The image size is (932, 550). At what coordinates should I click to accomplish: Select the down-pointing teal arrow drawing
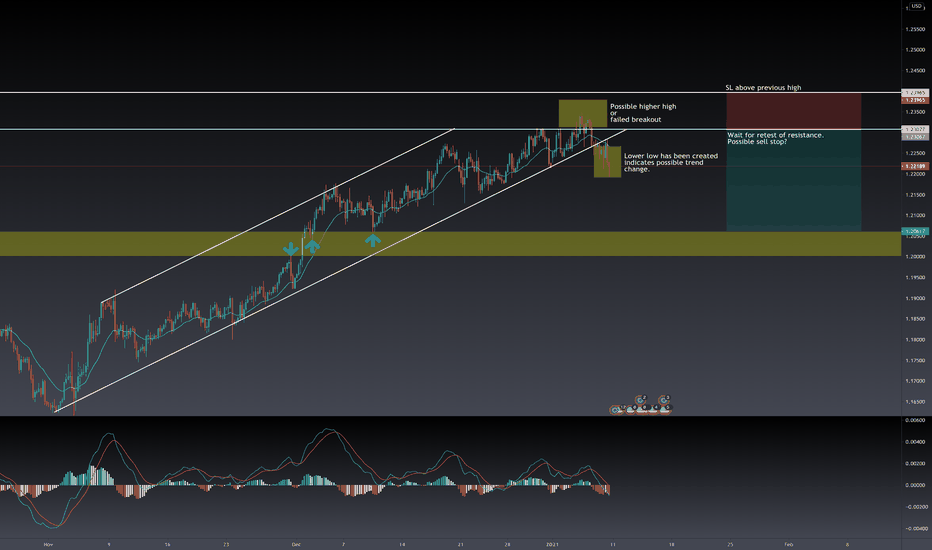pyautogui.click(x=290, y=249)
